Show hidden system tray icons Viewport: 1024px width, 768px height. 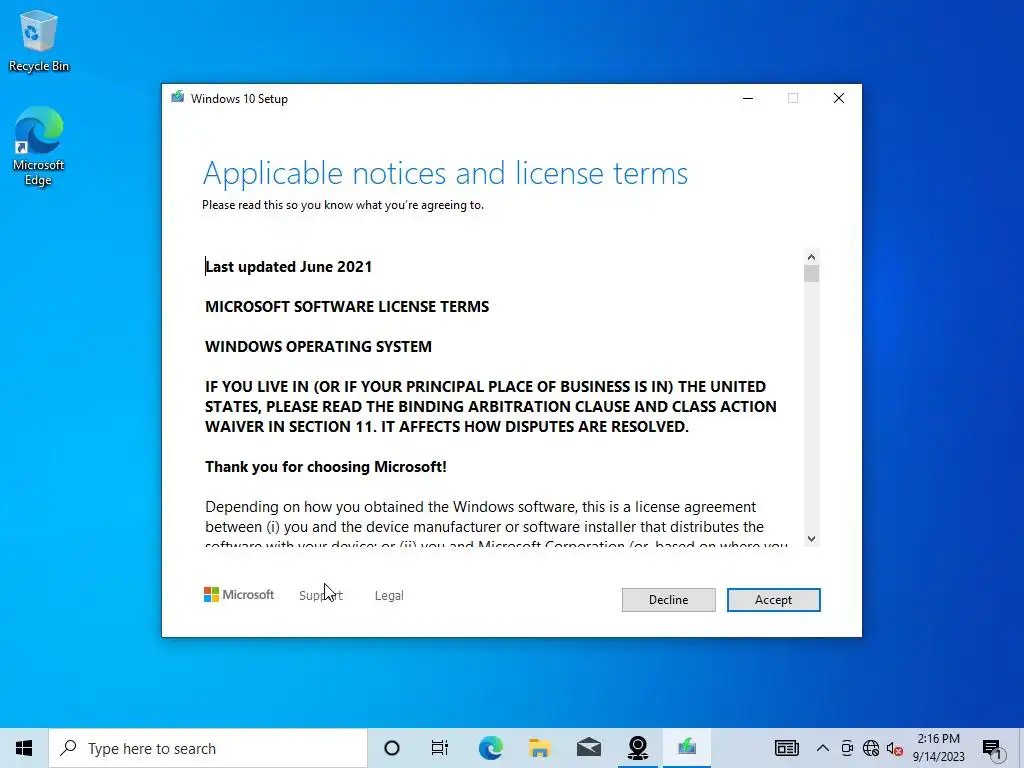tap(823, 748)
